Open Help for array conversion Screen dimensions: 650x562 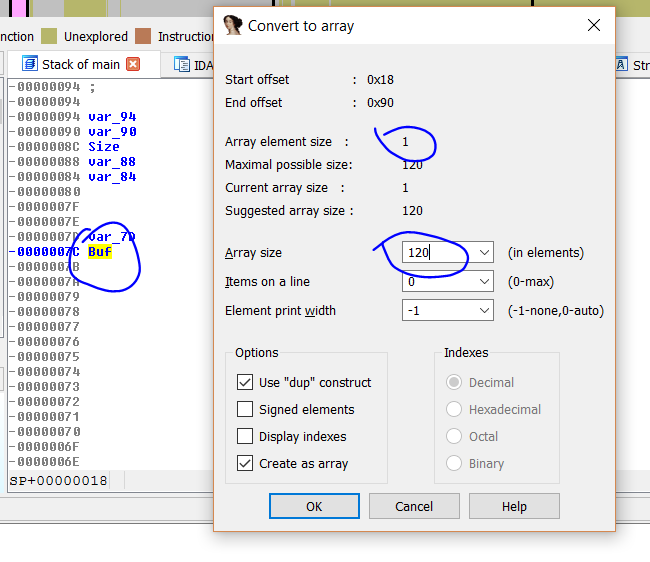click(x=514, y=506)
